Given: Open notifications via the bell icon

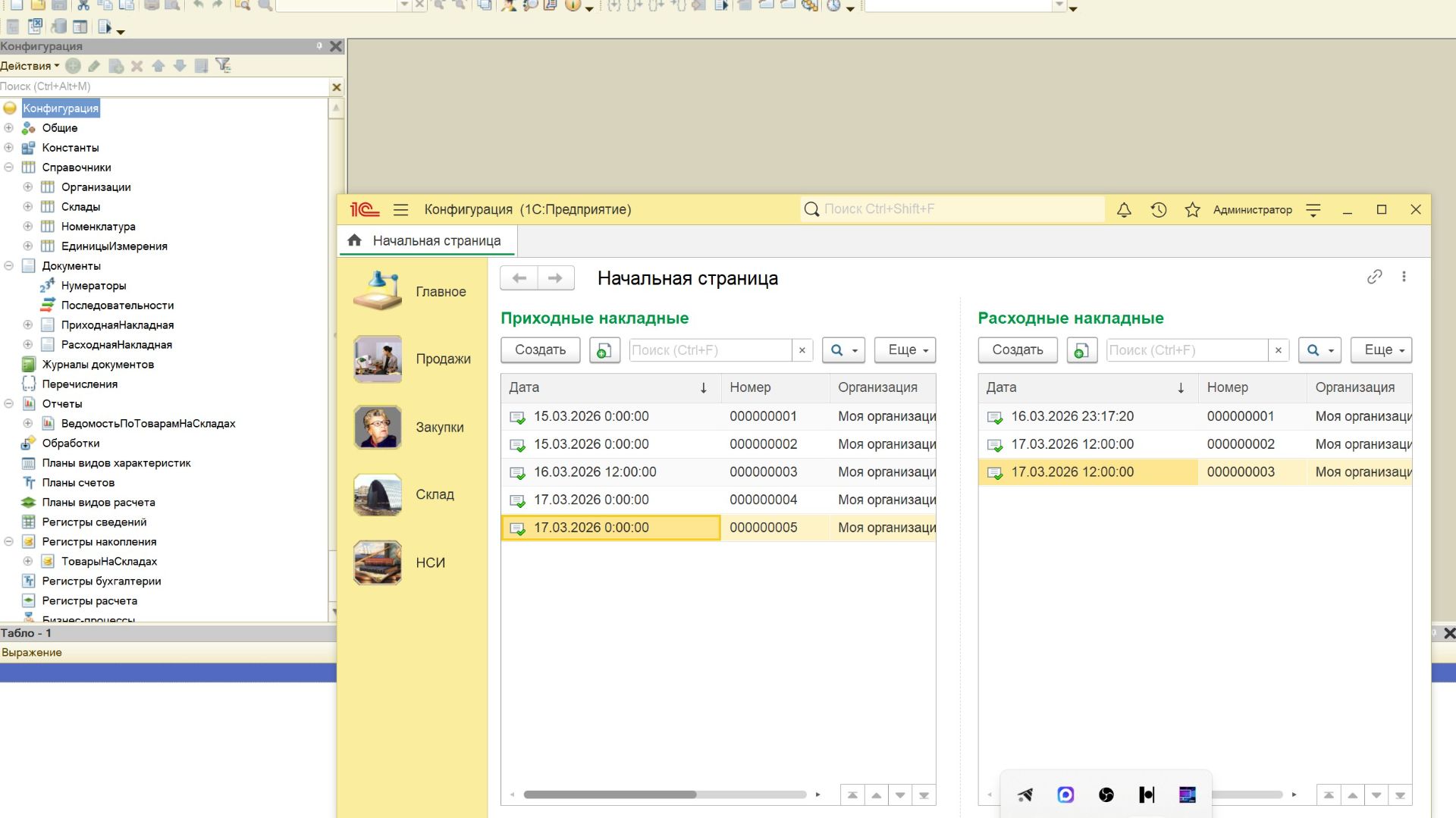Looking at the screenshot, I should tap(1124, 209).
